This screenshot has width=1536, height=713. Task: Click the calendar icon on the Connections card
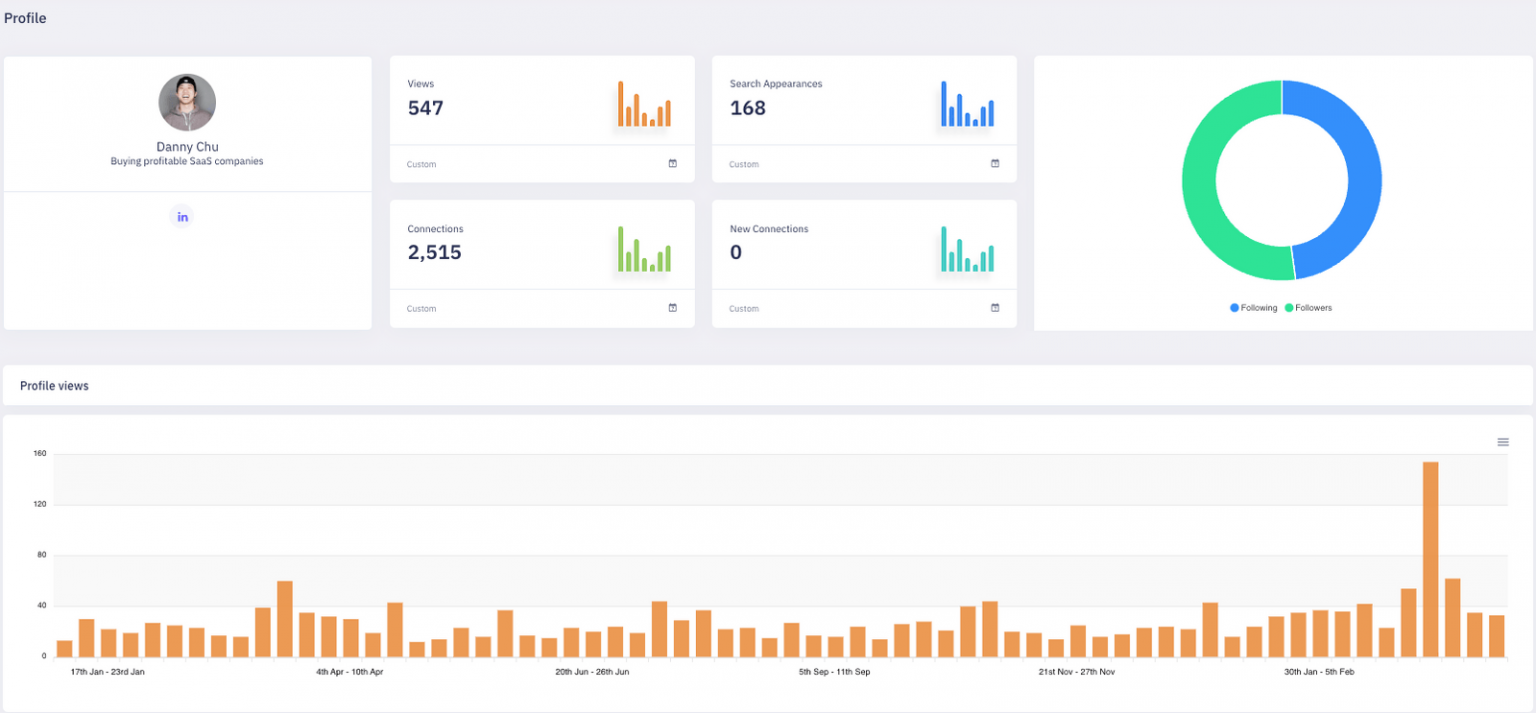click(673, 308)
